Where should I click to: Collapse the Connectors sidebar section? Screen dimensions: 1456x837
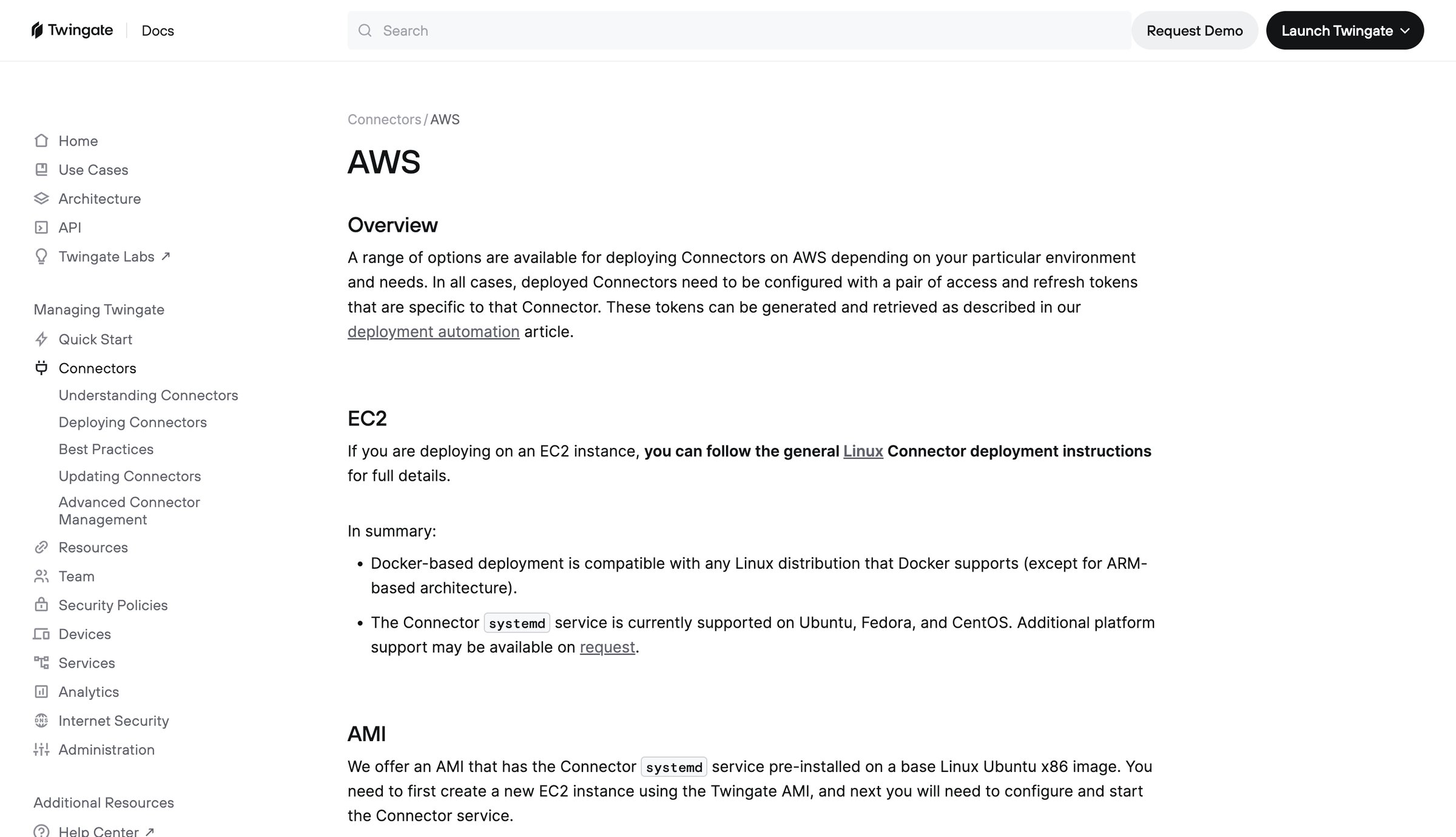coord(97,368)
